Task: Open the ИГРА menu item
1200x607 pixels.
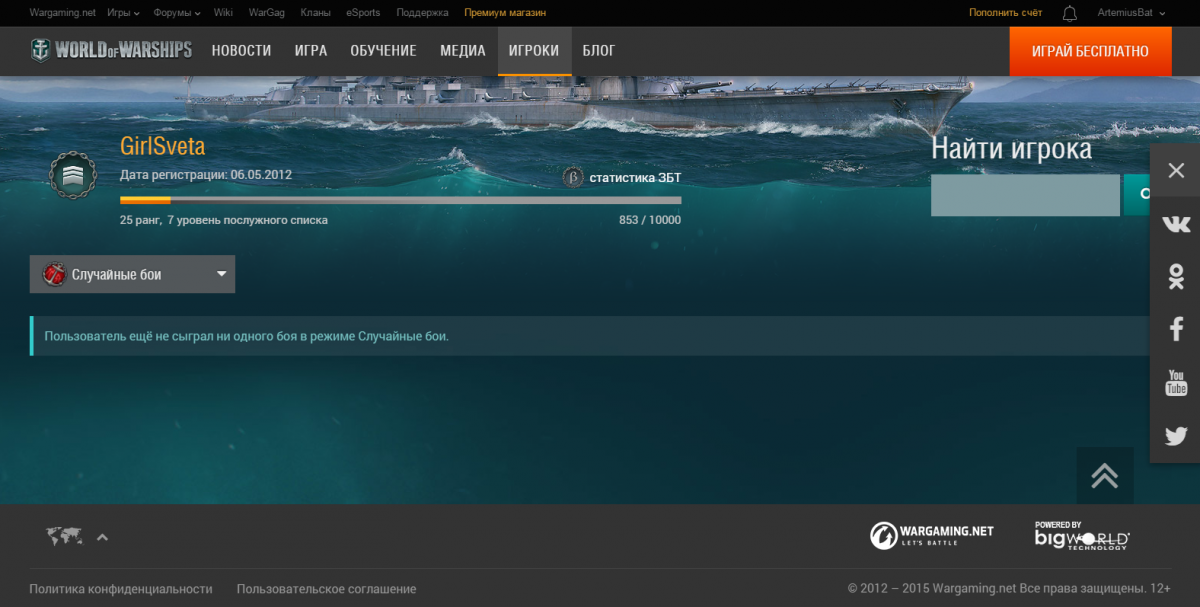Action: [311, 51]
